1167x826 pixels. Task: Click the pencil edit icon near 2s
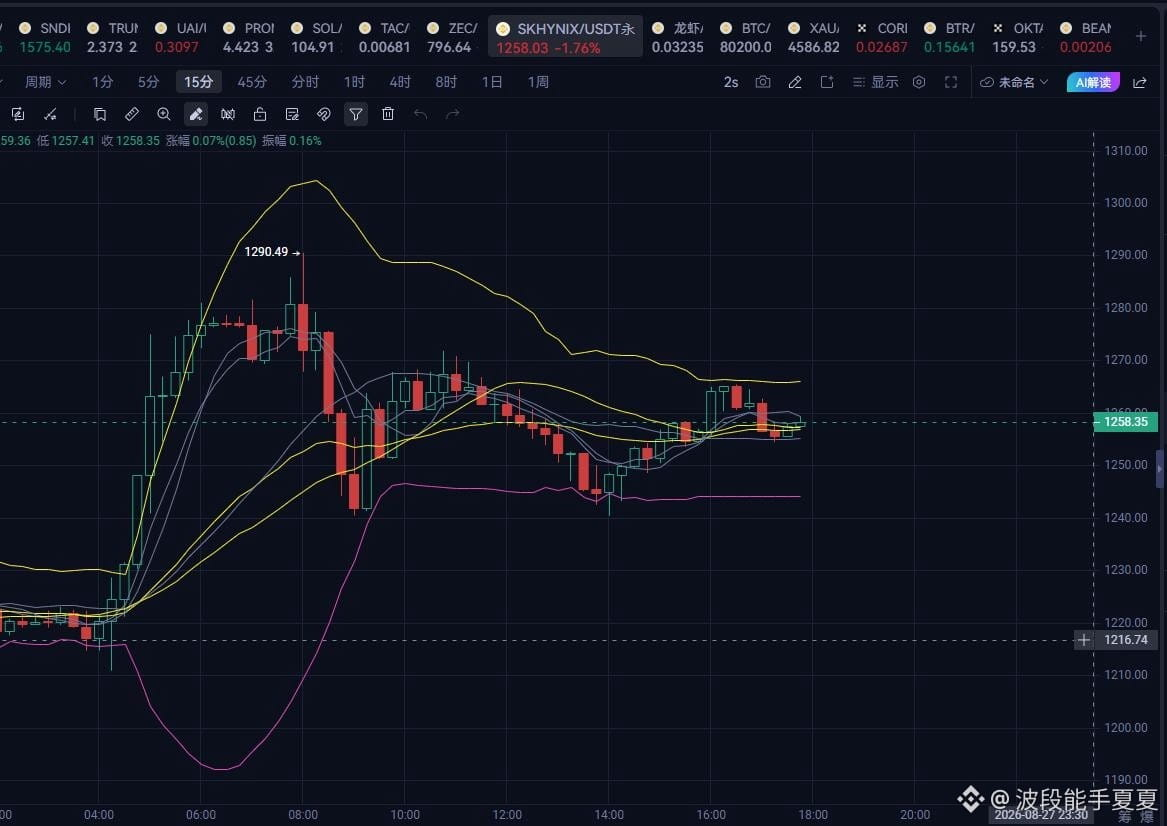click(795, 82)
